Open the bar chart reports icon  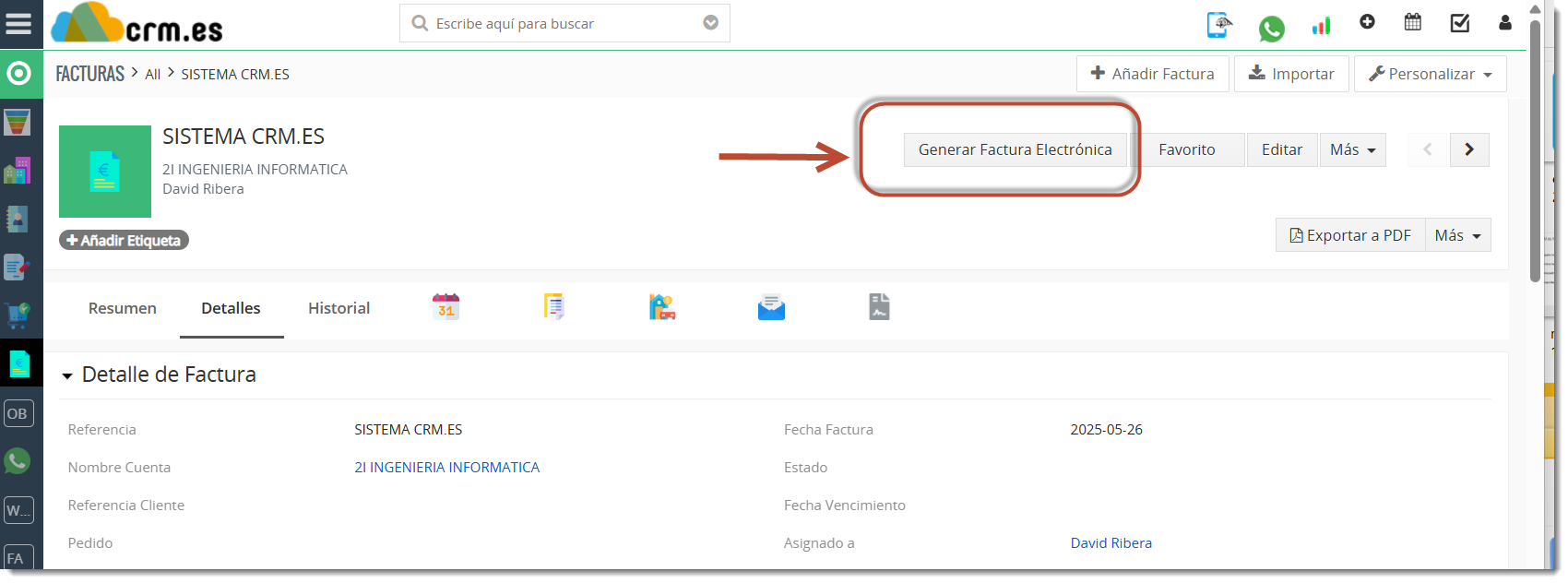pyautogui.click(x=1321, y=26)
